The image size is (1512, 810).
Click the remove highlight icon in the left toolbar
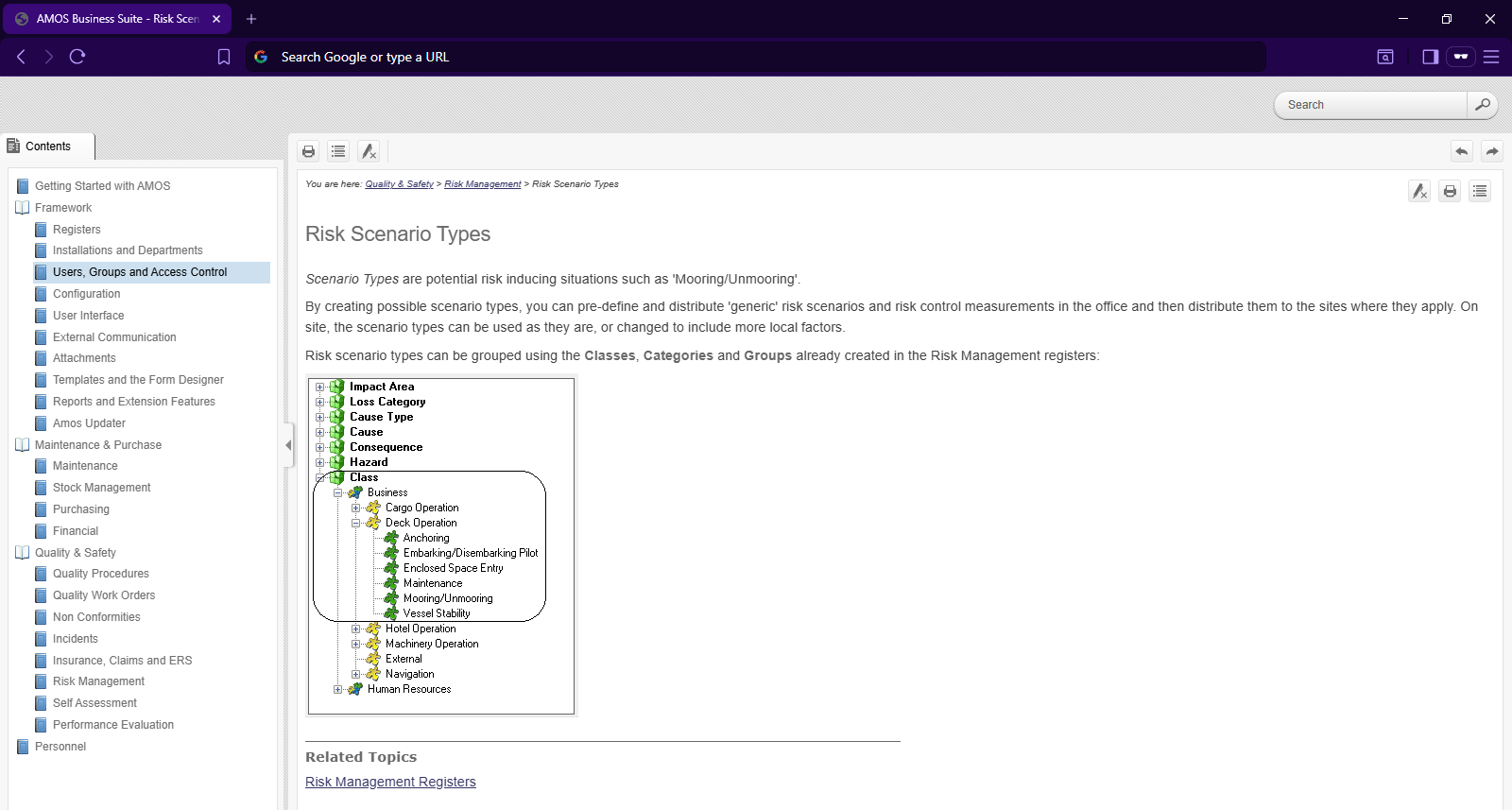point(369,151)
